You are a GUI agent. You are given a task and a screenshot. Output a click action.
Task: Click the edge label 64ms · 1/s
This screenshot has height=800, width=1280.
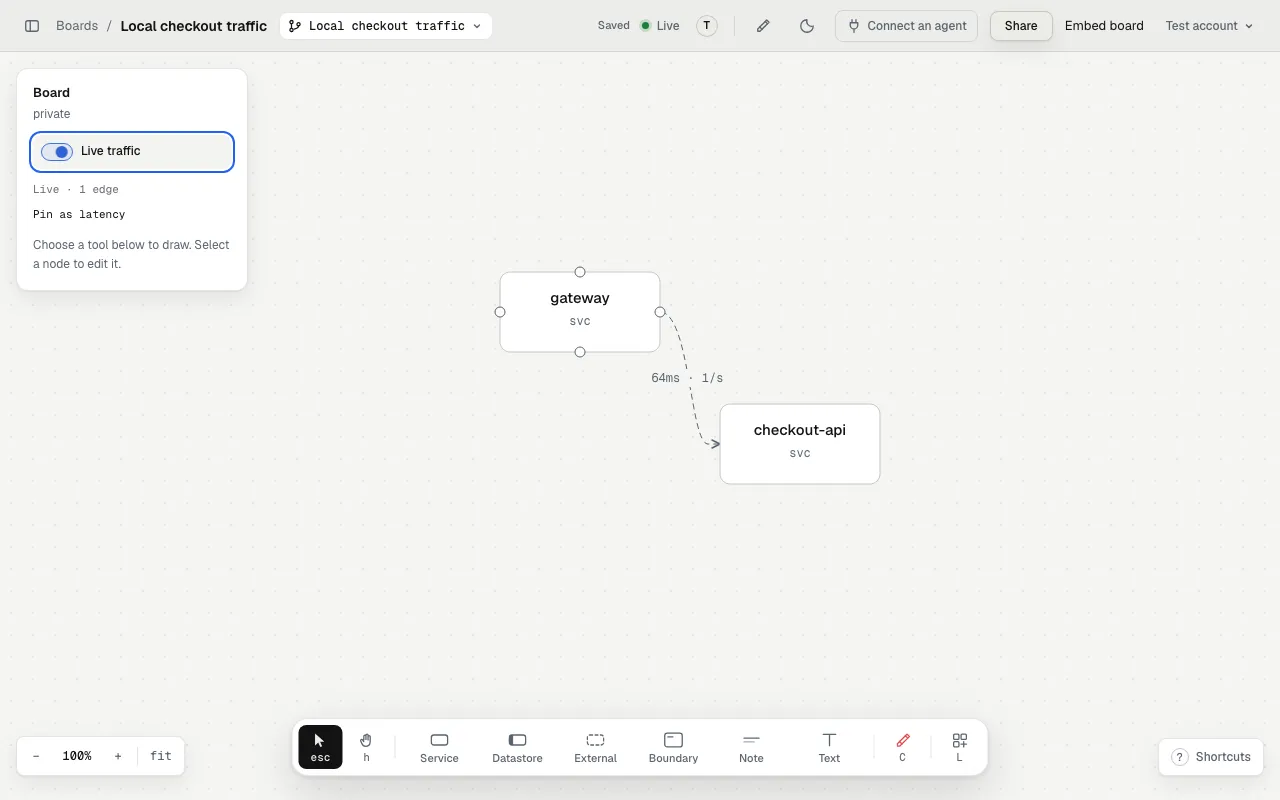pyautogui.click(x=687, y=378)
